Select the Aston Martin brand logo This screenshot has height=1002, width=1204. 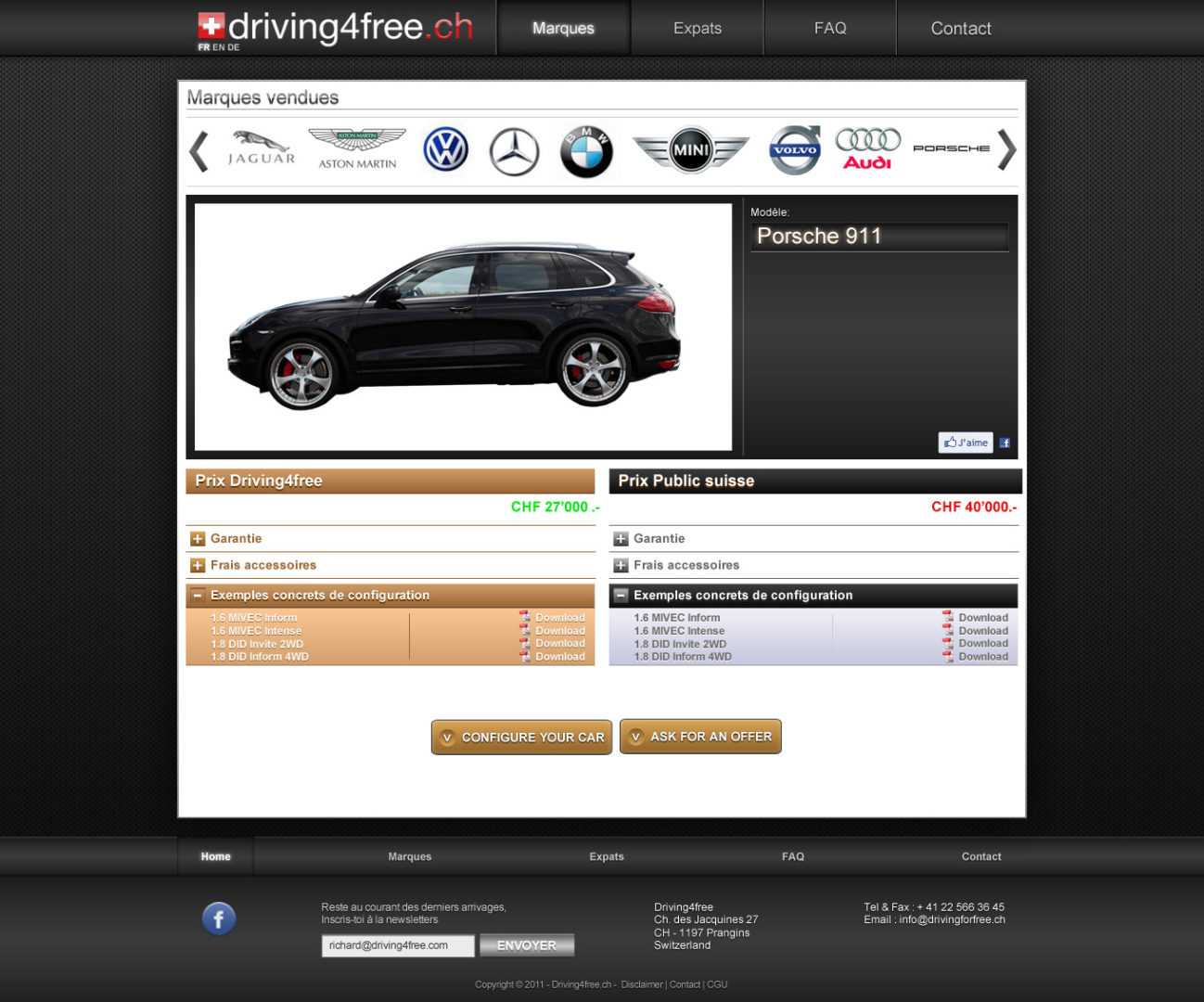pyautogui.click(x=357, y=148)
